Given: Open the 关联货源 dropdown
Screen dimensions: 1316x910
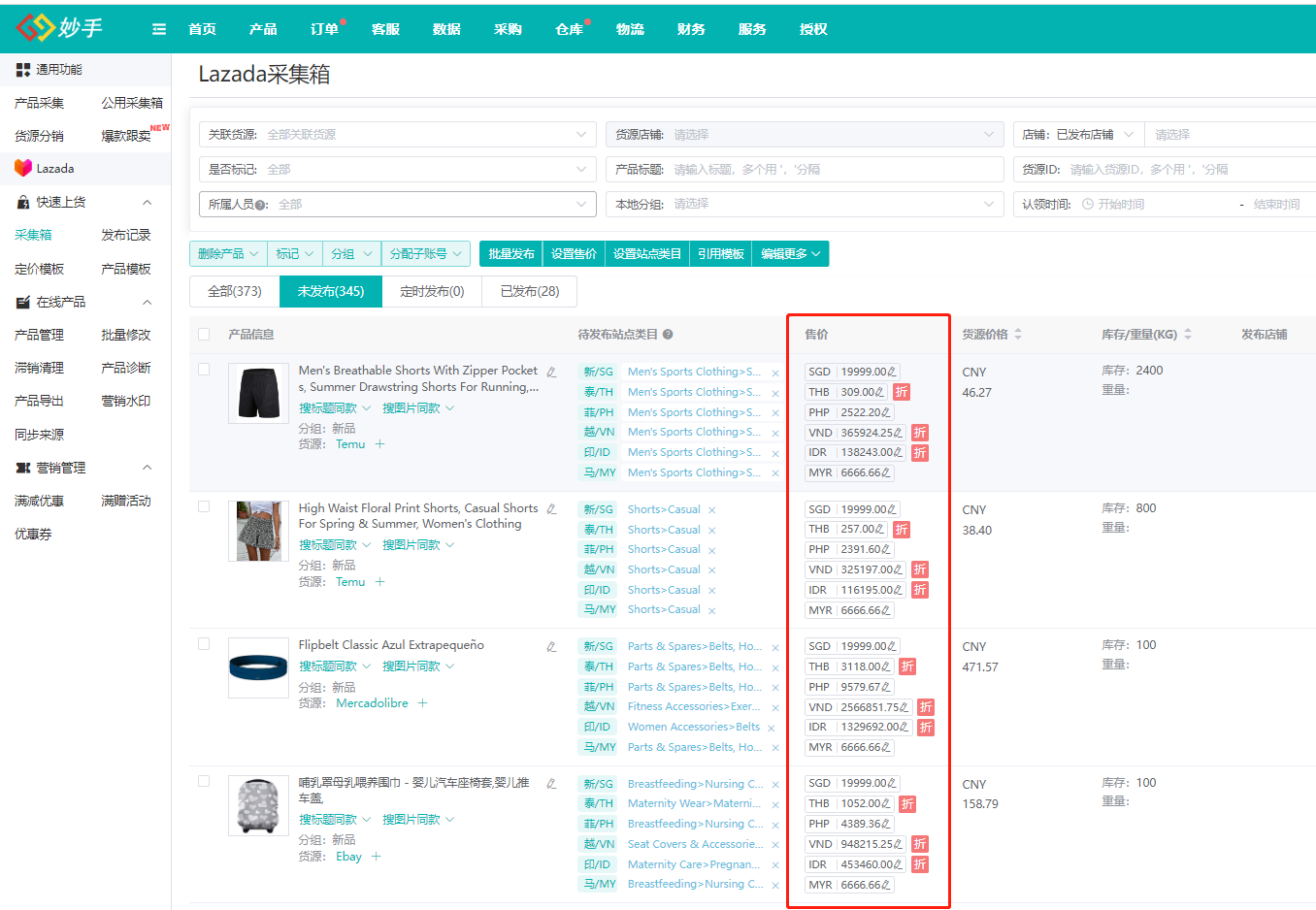Looking at the screenshot, I should [398, 135].
